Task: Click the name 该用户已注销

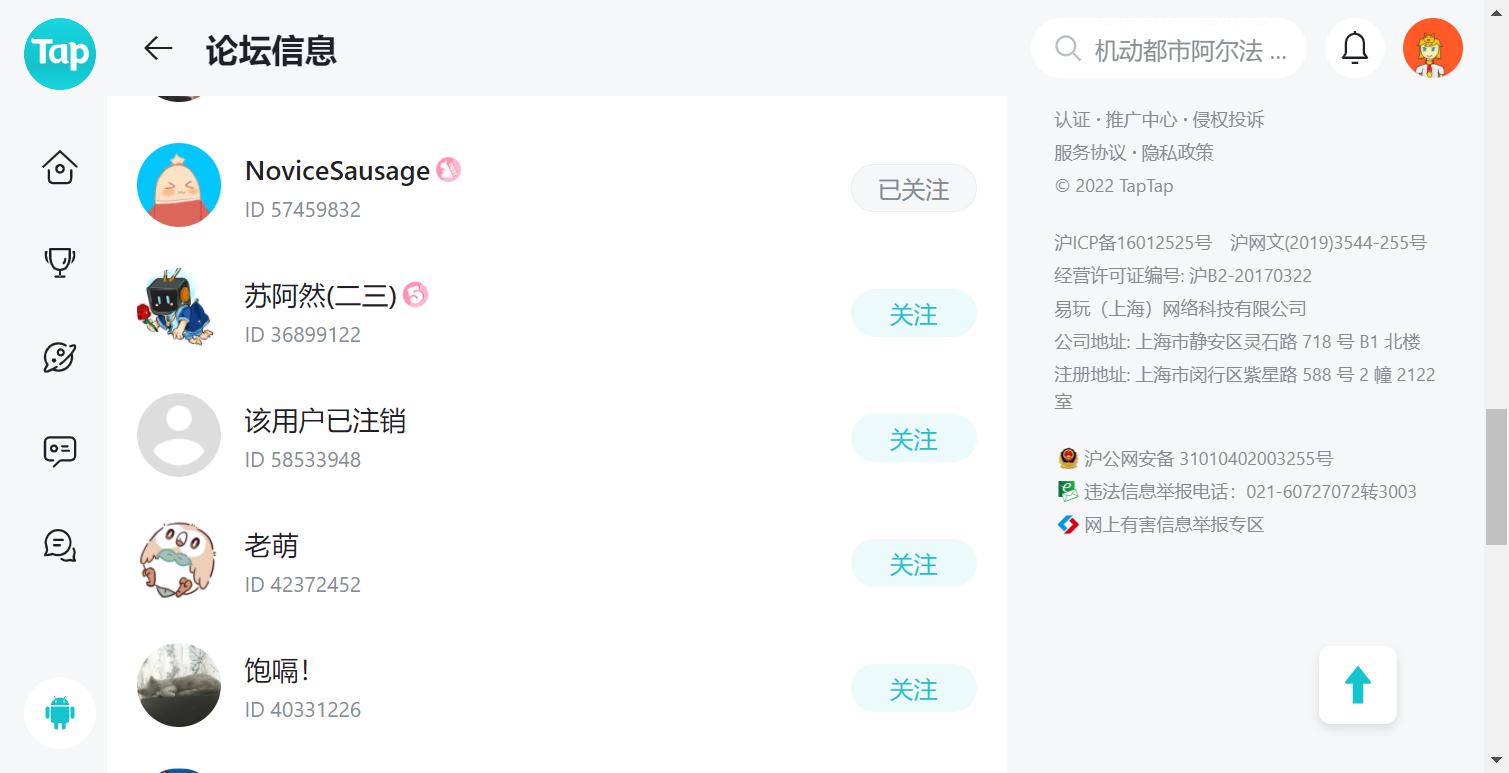Action: [x=325, y=421]
